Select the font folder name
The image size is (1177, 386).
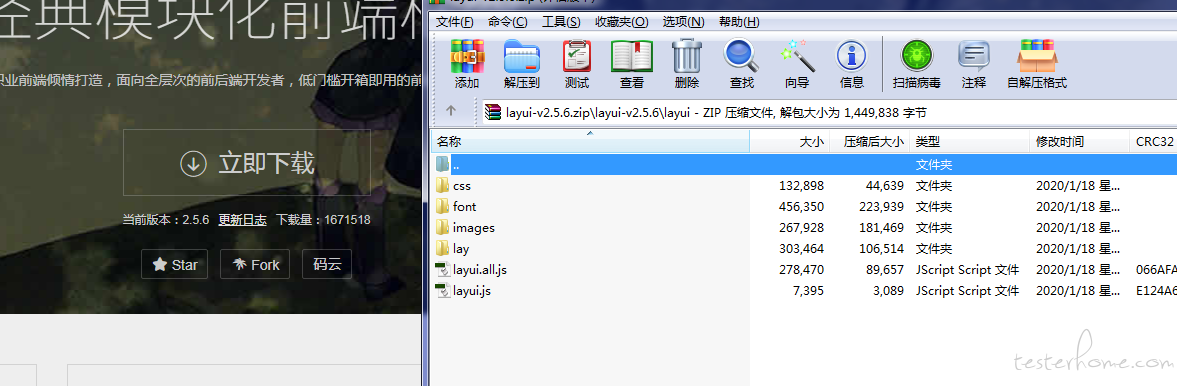coord(465,207)
